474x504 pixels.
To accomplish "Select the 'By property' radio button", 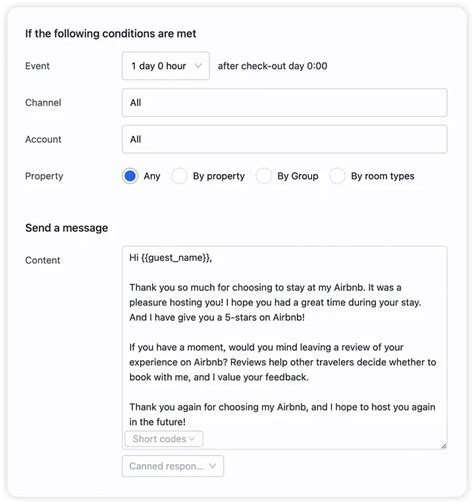I will pyautogui.click(x=179, y=176).
